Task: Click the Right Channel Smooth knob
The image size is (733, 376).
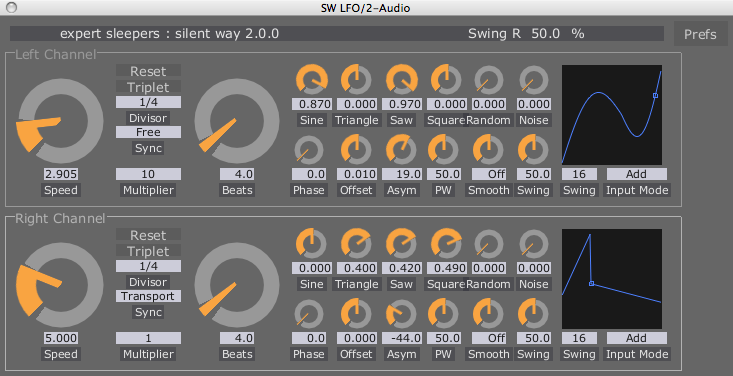Action: (x=489, y=314)
